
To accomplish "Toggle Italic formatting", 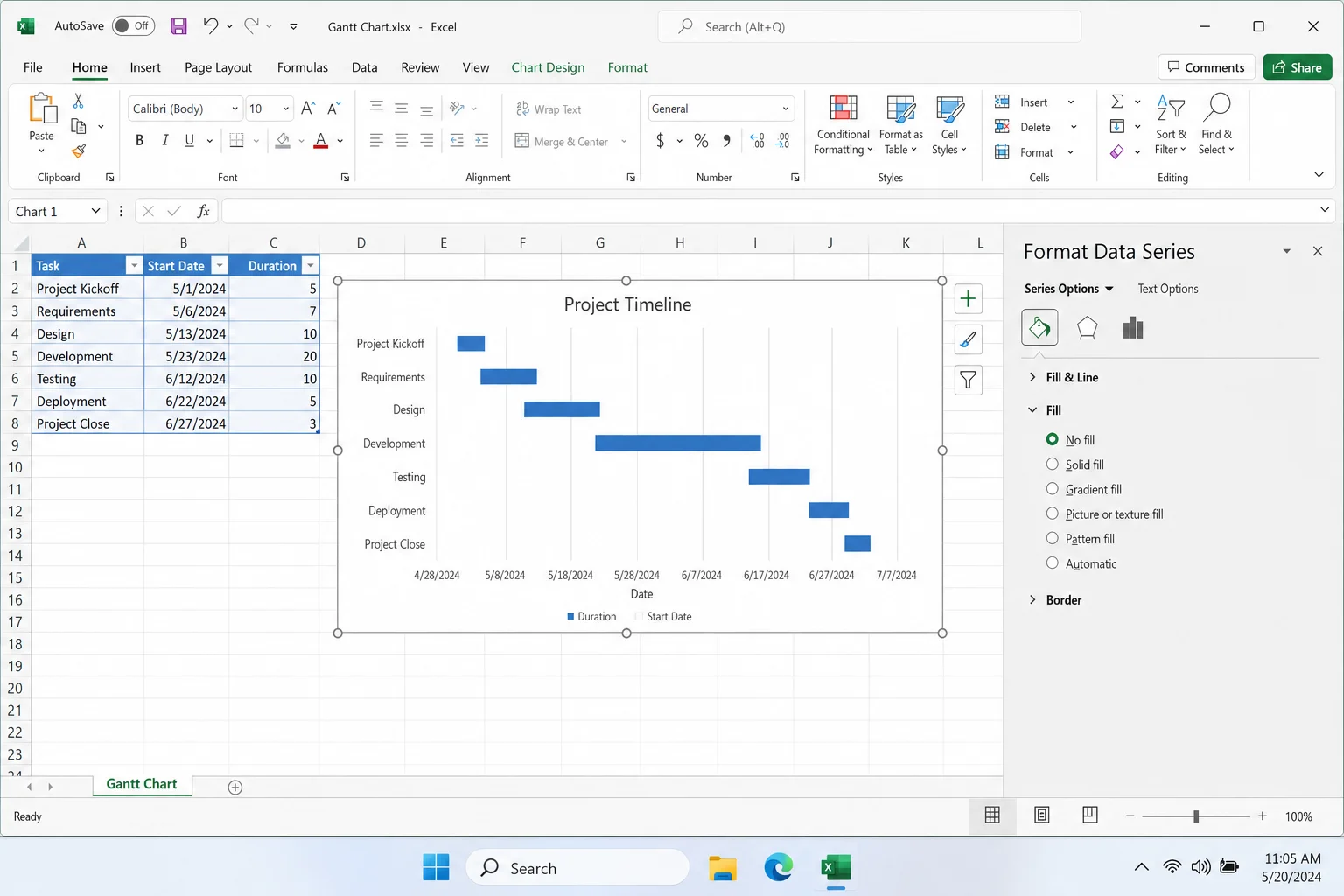I will coord(164,140).
